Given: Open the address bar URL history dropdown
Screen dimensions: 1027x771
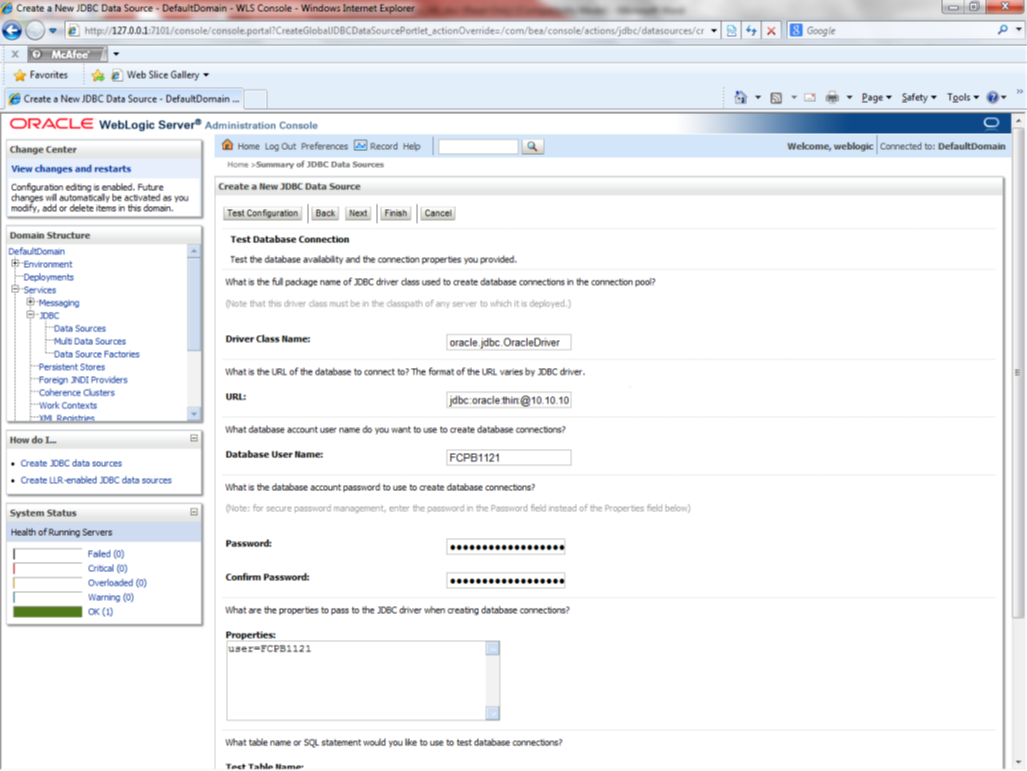Looking at the screenshot, I should (x=713, y=31).
